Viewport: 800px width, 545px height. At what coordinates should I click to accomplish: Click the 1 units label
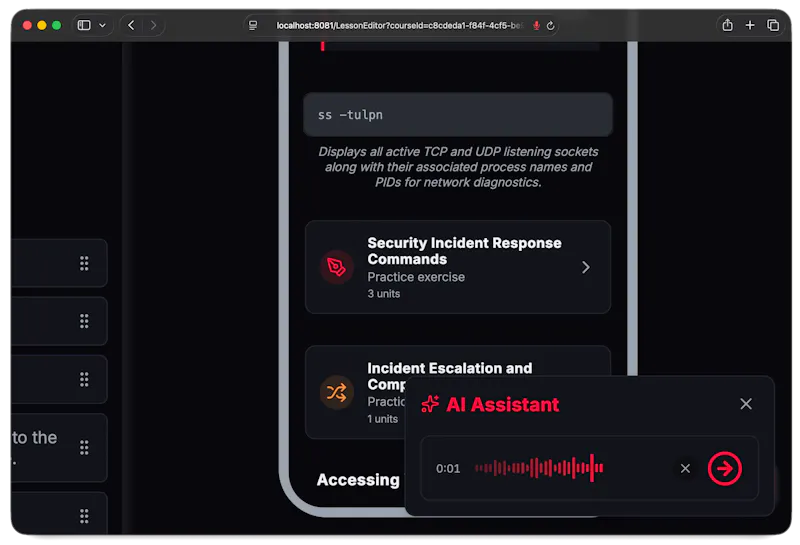click(x=383, y=419)
